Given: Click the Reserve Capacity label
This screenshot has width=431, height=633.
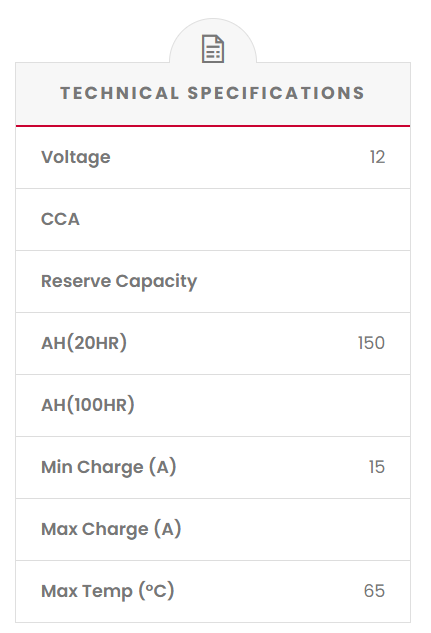Looking at the screenshot, I should click(119, 281).
